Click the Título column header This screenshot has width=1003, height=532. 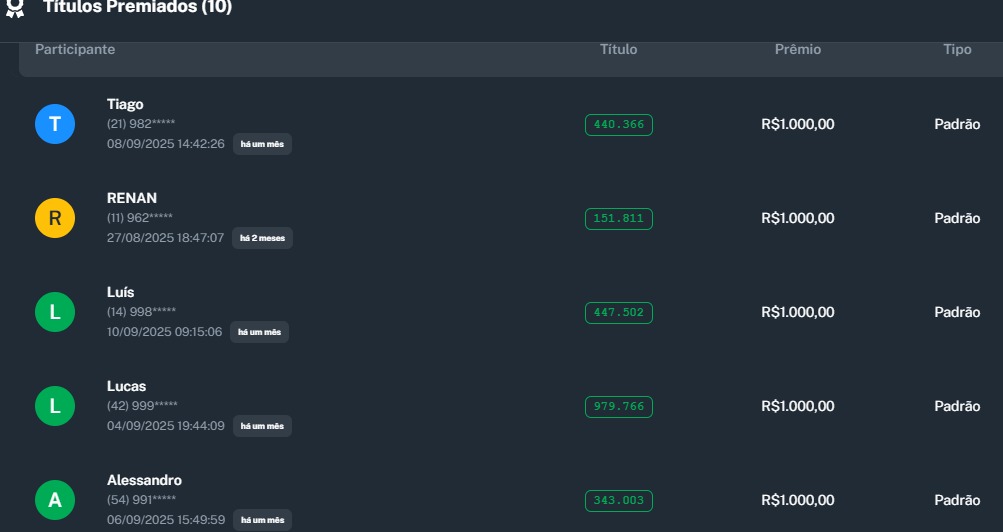tap(618, 49)
